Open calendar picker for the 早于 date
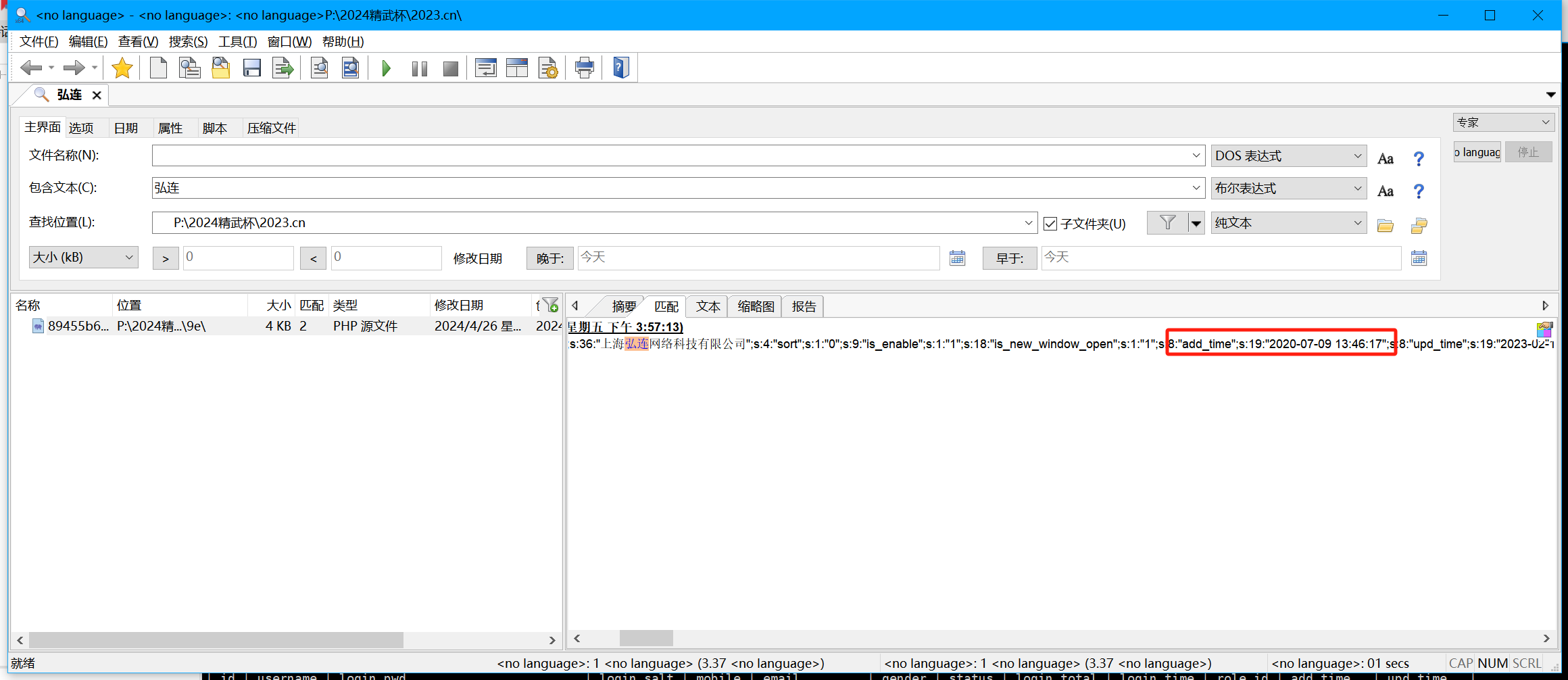This screenshot has height=680, width=1568. [x=1419, y=258]
